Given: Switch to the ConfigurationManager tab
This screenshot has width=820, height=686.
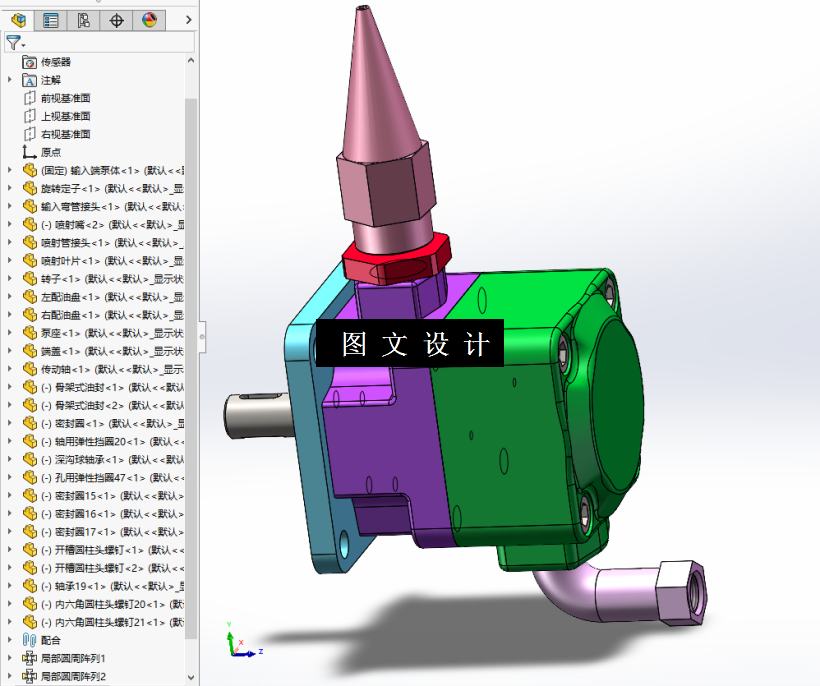Looking at the screenshot, I should (84, 20).
